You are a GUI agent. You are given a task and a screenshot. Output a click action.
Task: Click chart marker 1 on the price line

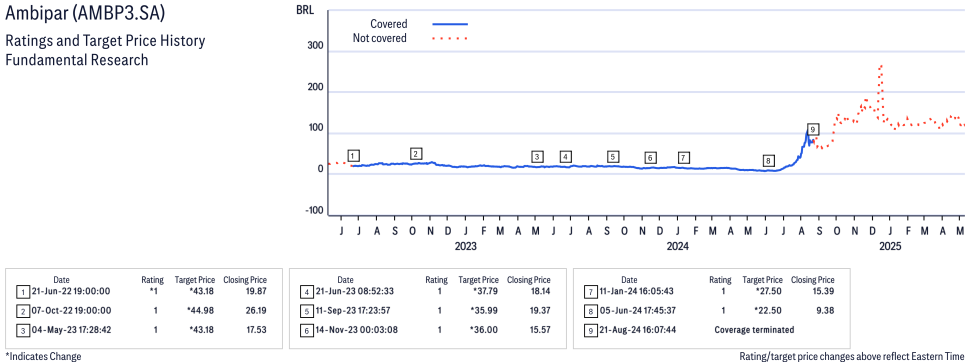[354, 155]
